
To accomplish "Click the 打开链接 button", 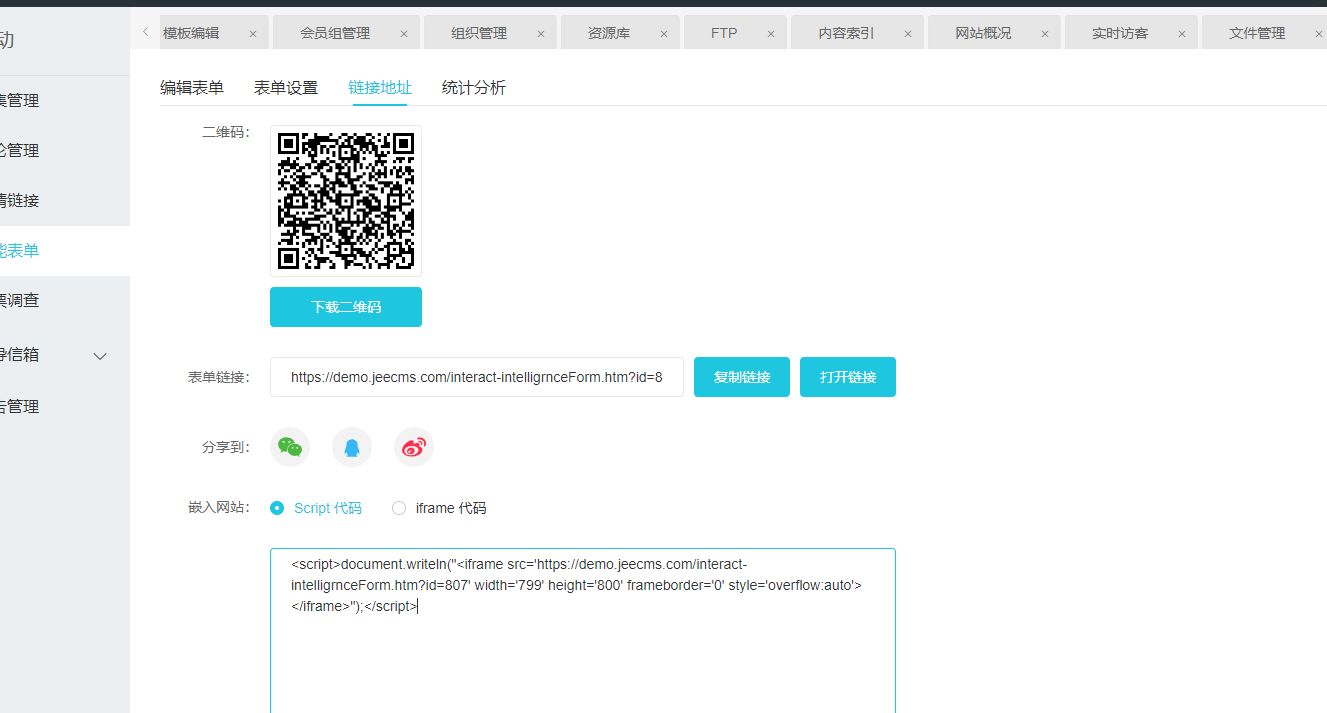I will tap(848, 377).
